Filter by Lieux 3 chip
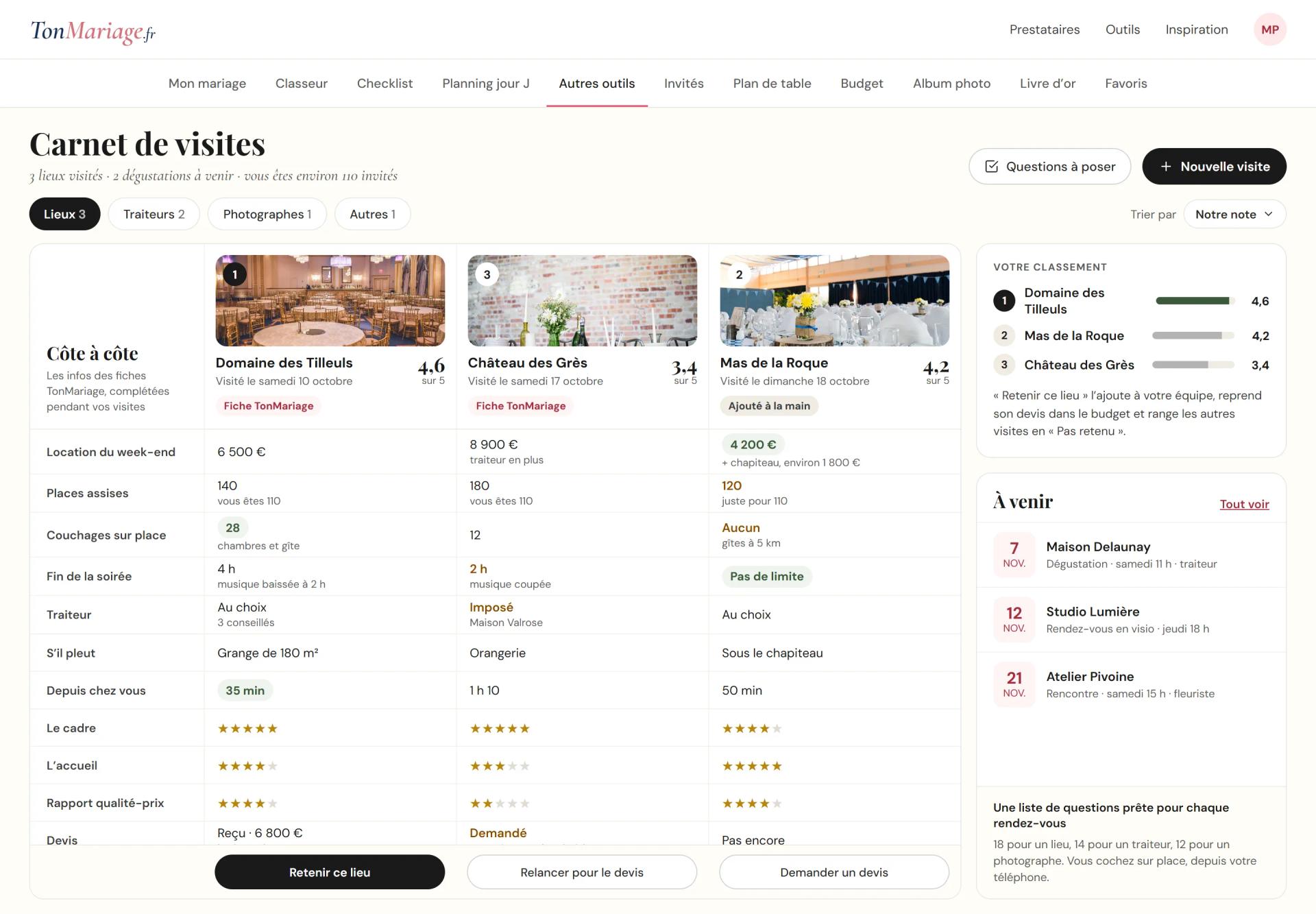This screenshot has height=914, width=1316. tap(64, 214)
